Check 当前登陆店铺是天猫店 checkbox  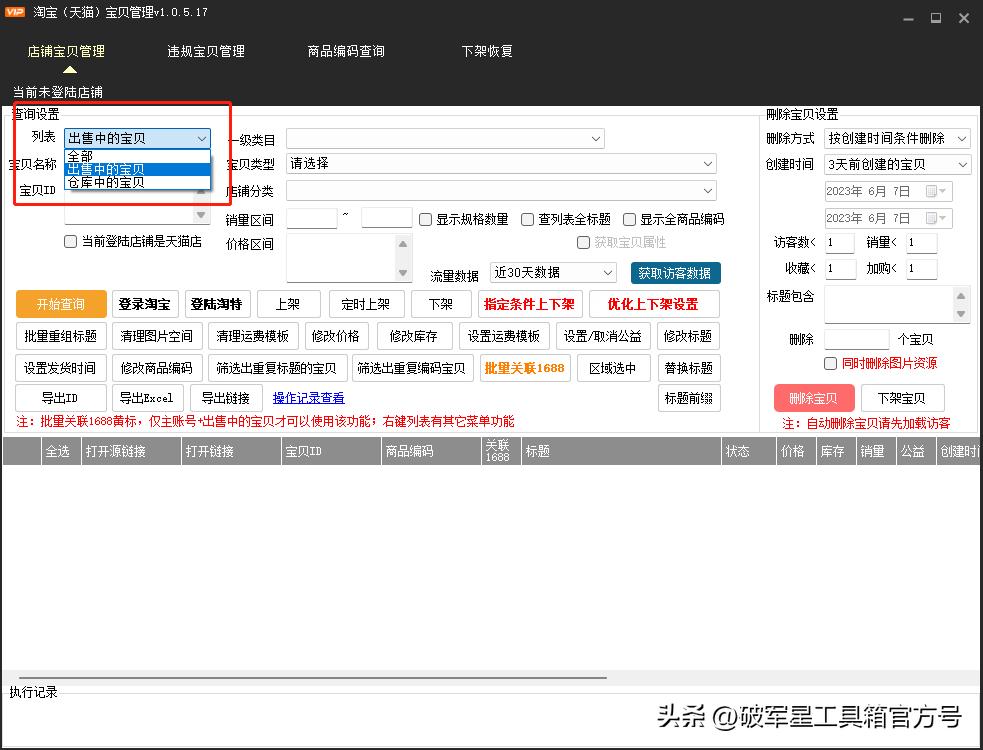tap(70, 240)
